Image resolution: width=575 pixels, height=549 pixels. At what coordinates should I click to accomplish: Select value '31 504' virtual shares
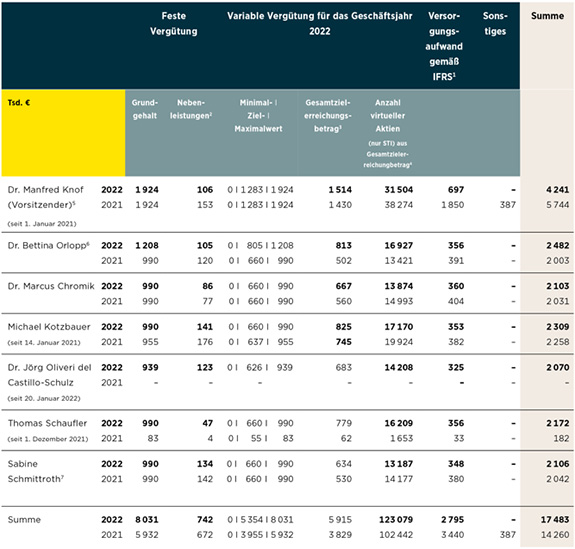pos(399,190)
